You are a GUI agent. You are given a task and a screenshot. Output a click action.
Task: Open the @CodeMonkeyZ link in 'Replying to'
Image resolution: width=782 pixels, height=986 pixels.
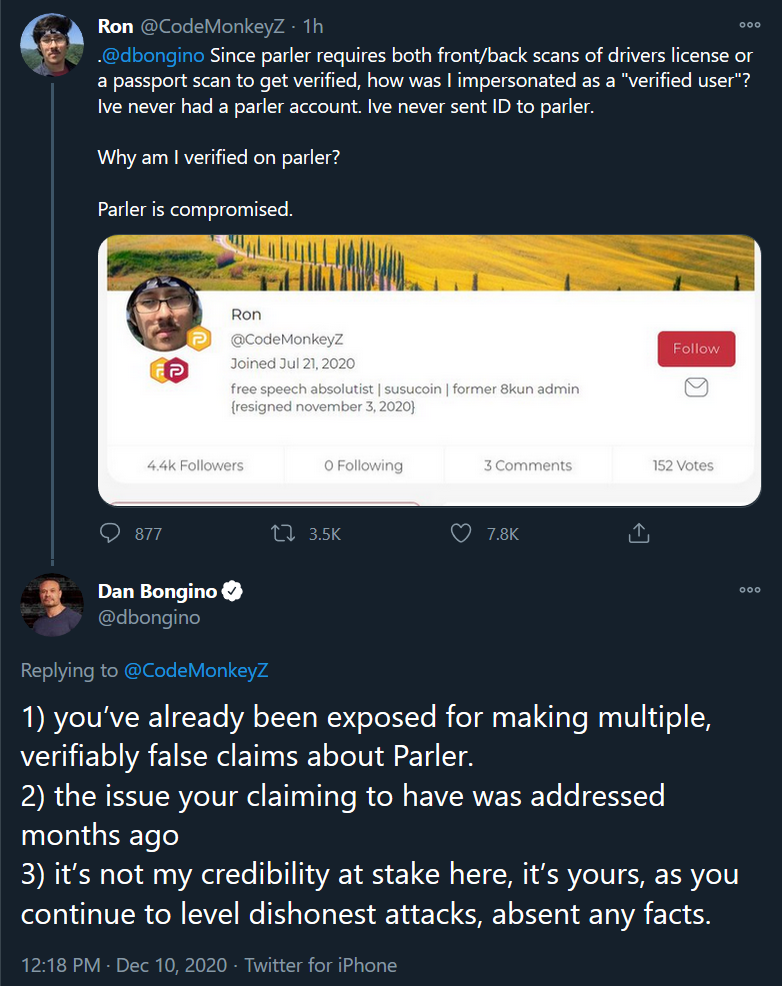pyautogui.click(x=195, y=671)
